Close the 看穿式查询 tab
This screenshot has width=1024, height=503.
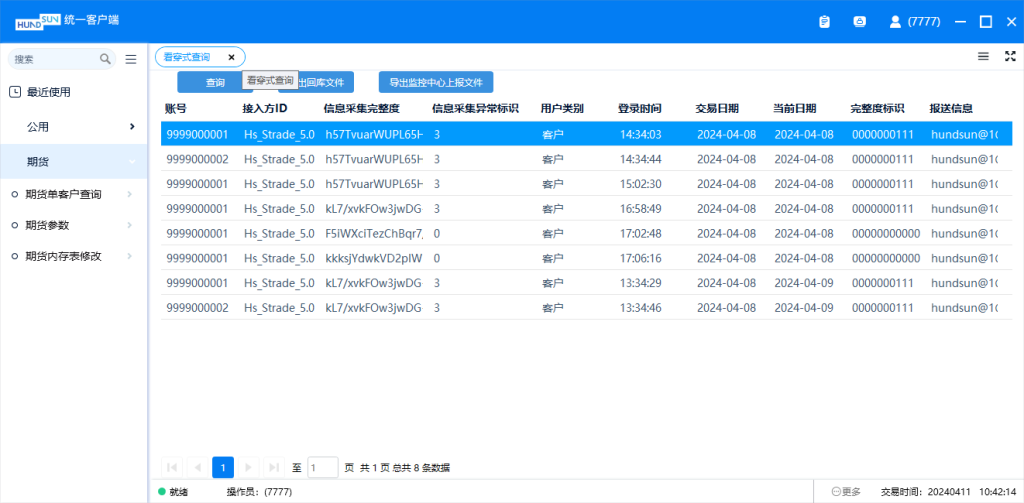pyautogui.click(x=232, y=58)
